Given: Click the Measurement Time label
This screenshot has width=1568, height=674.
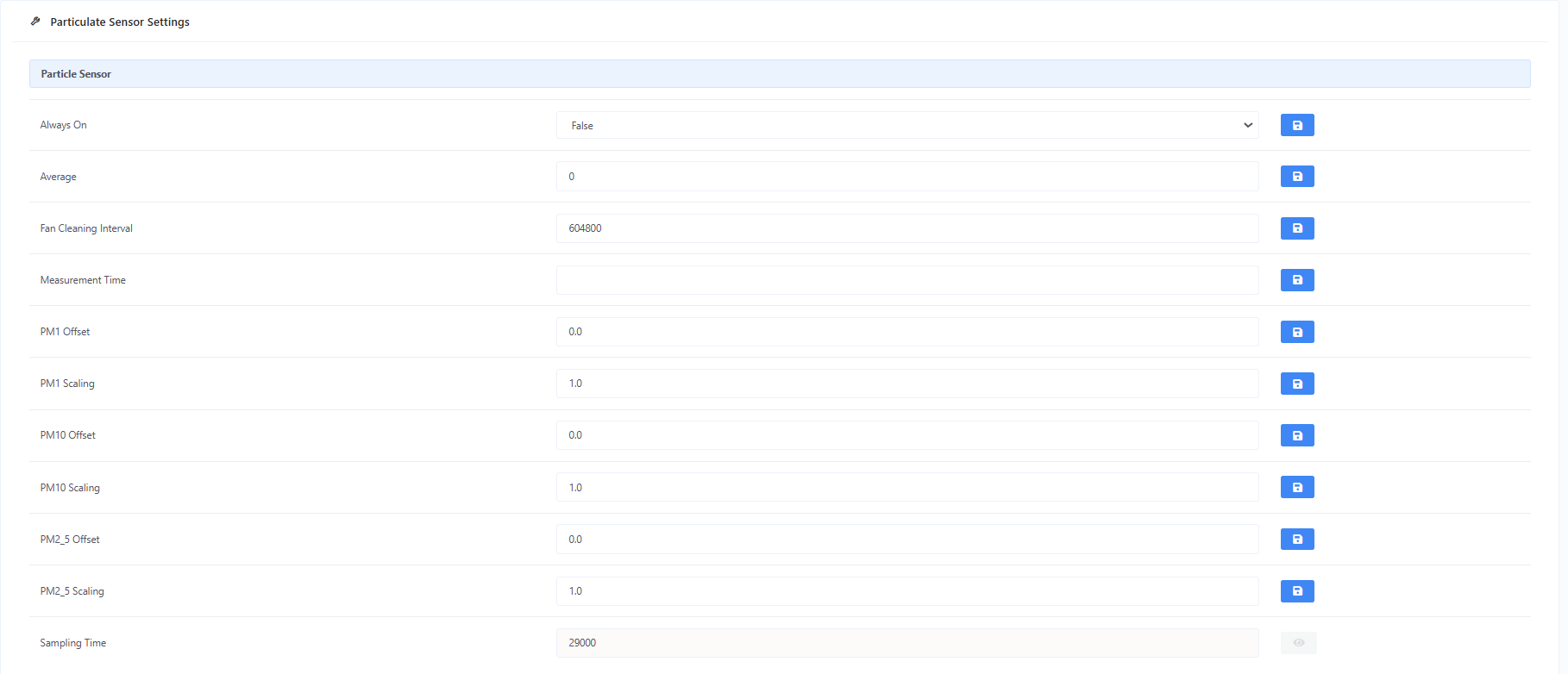Looking at the screenshot, I should (83, 280).
